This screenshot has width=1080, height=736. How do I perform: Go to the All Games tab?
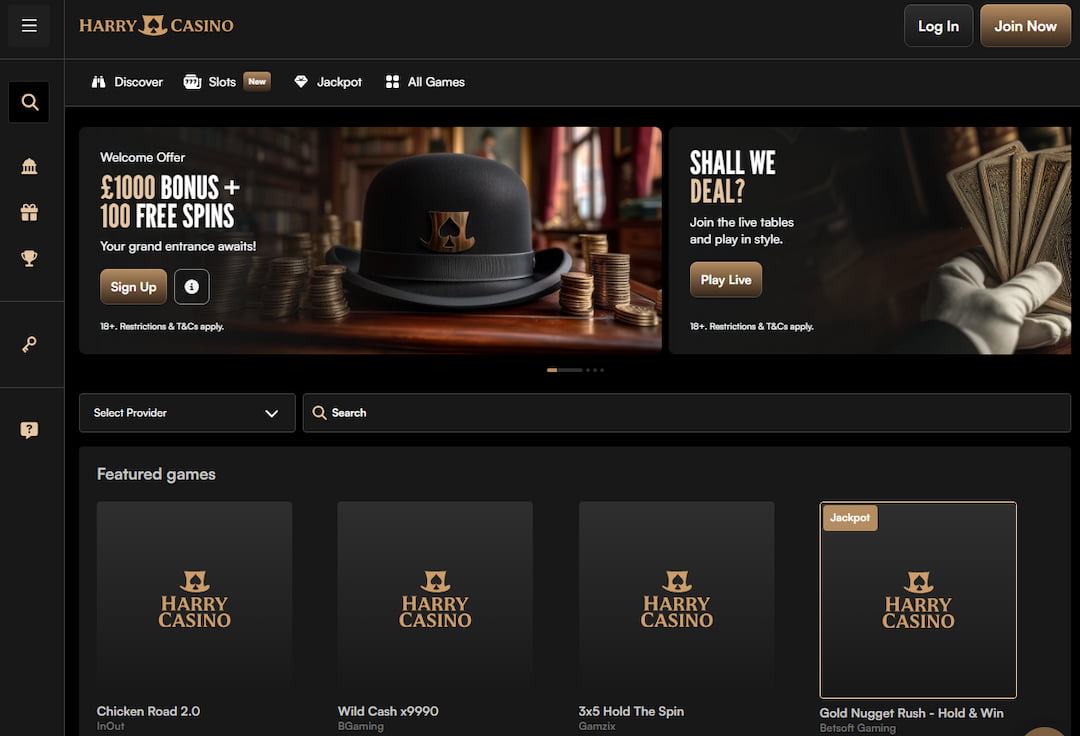pyautogui.click(x=425, y=82)
